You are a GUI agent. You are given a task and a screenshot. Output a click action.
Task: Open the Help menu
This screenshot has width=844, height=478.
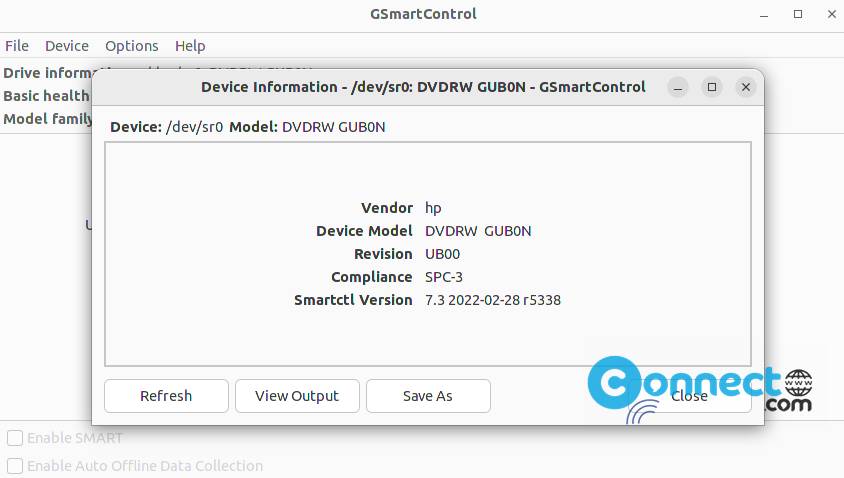click(190, 46)
